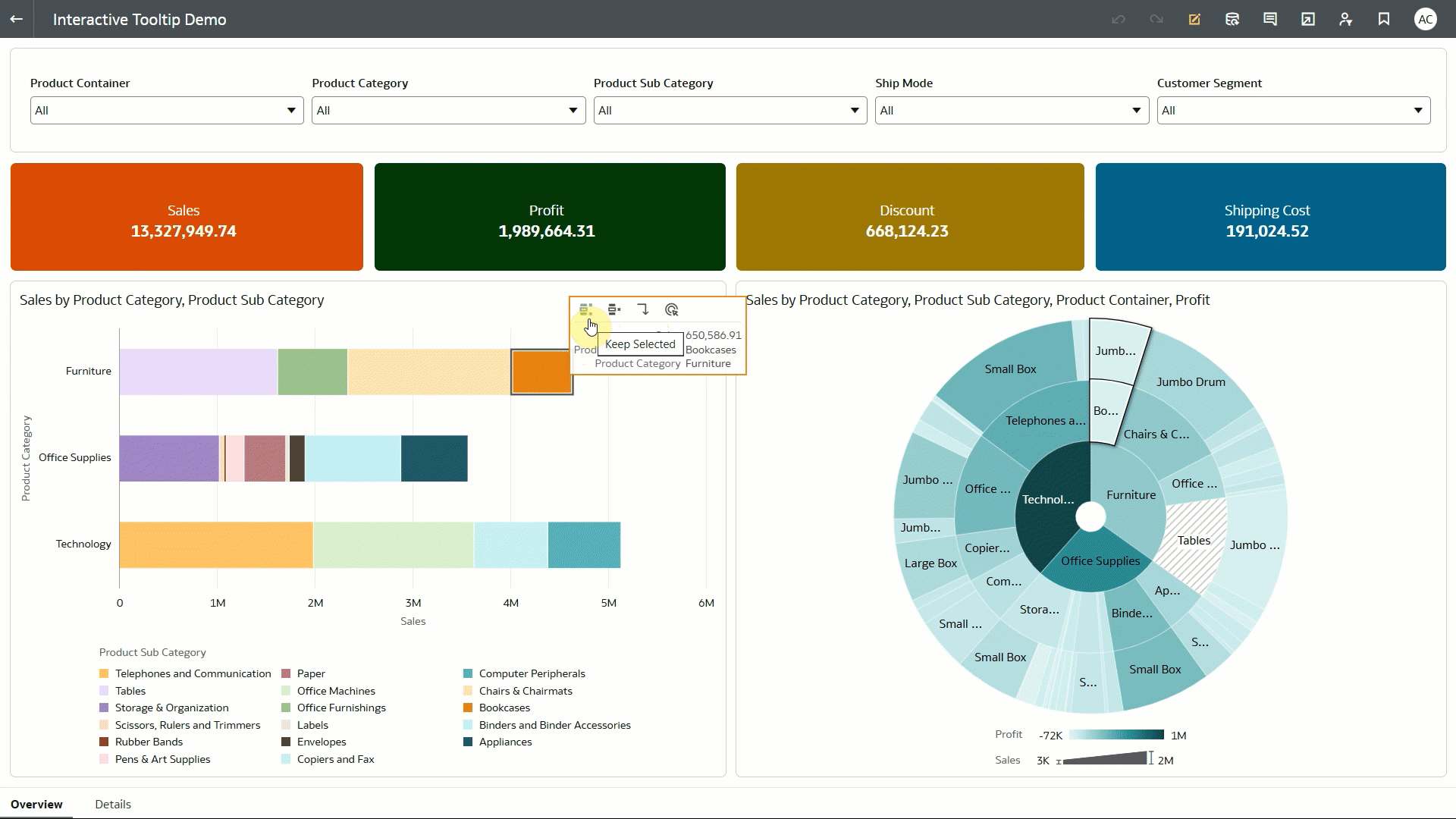Image resolution: width=1456 pixels, height=819 pixels.
Task: Click the Bookcases legend swatch
Action: pyautogui.click(x=468, y=708)
